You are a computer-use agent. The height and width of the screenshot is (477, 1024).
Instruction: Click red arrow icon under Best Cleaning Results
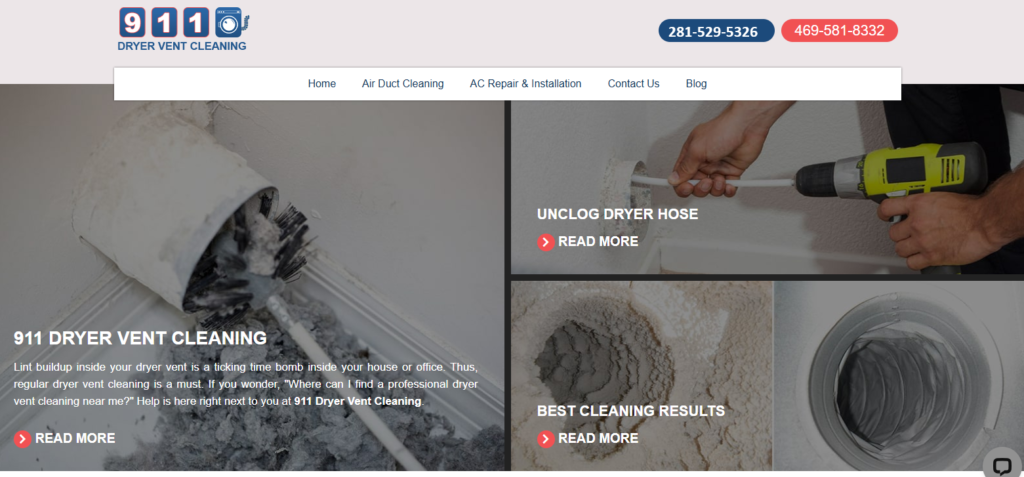(546, 439)
